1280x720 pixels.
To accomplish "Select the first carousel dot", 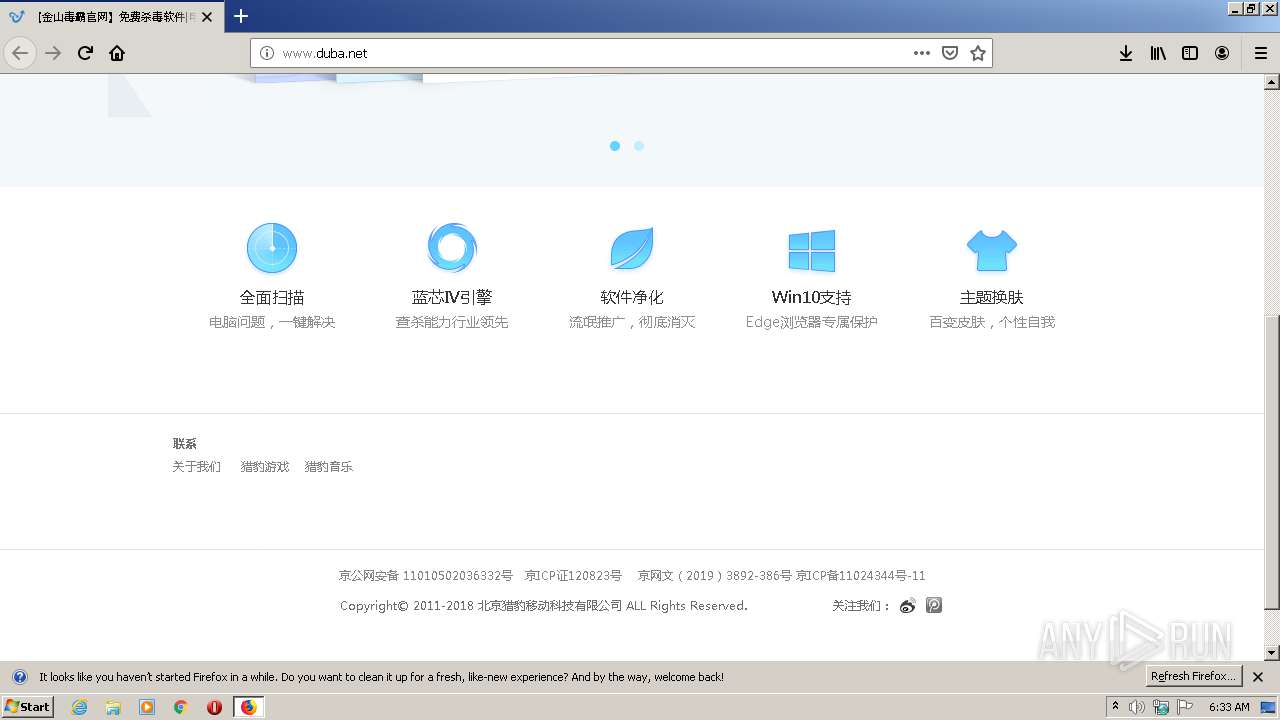I will [x=615, y=146].
